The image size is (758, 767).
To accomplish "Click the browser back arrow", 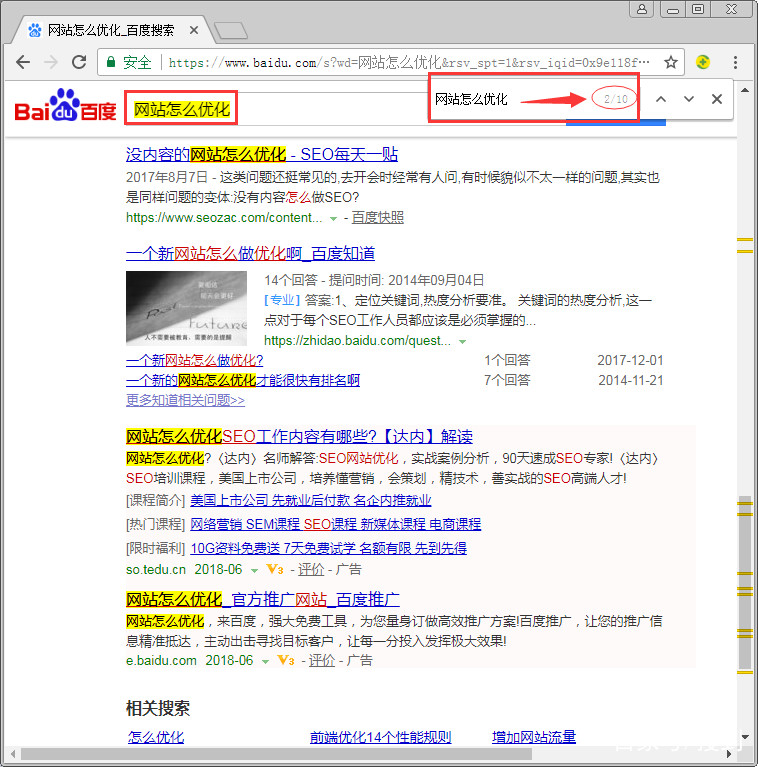I will tap(23, 62).
